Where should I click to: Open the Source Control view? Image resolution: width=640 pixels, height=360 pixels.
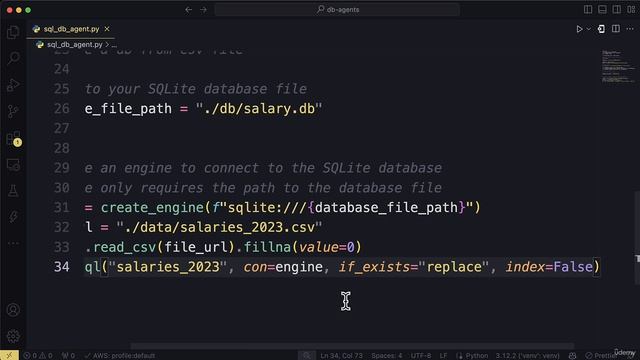point(13,111)
